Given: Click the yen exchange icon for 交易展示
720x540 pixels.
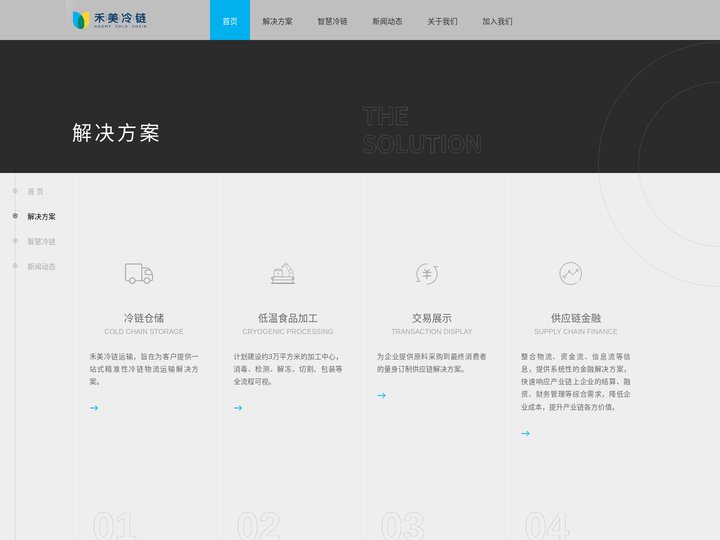Looking at the screenshot, I should [427, 274].
